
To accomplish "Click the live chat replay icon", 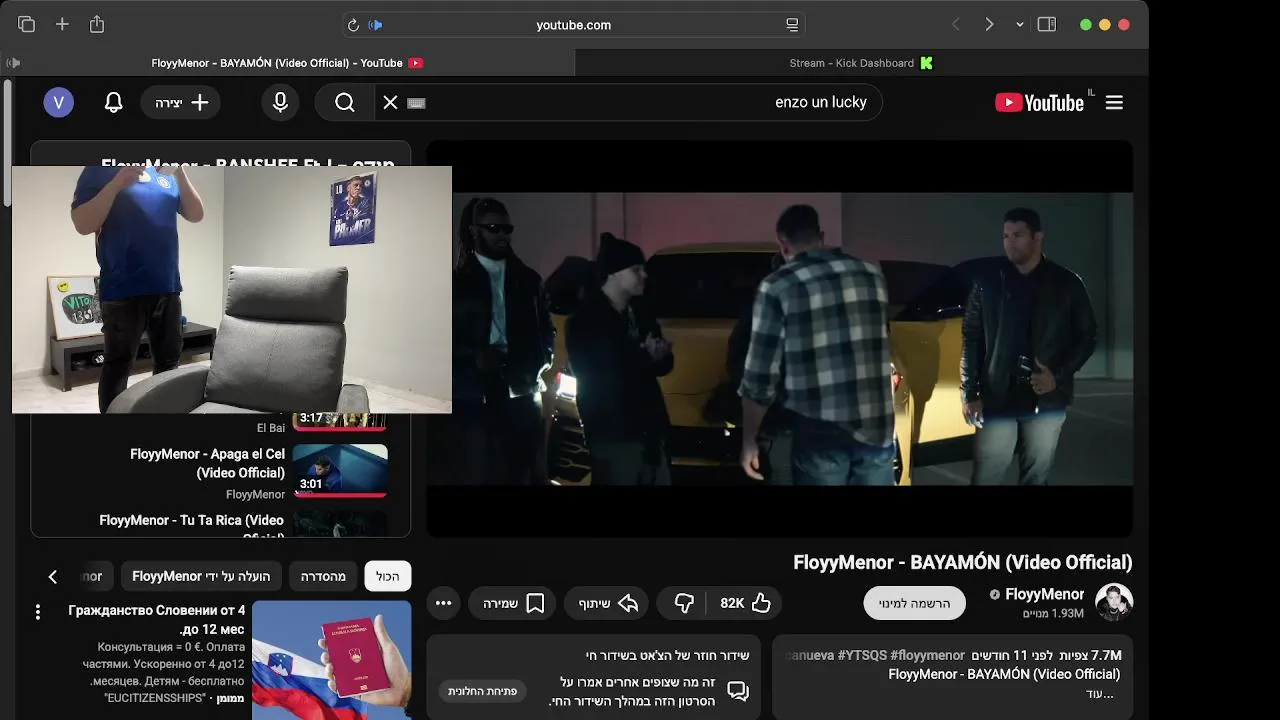I will pos(738,691).
